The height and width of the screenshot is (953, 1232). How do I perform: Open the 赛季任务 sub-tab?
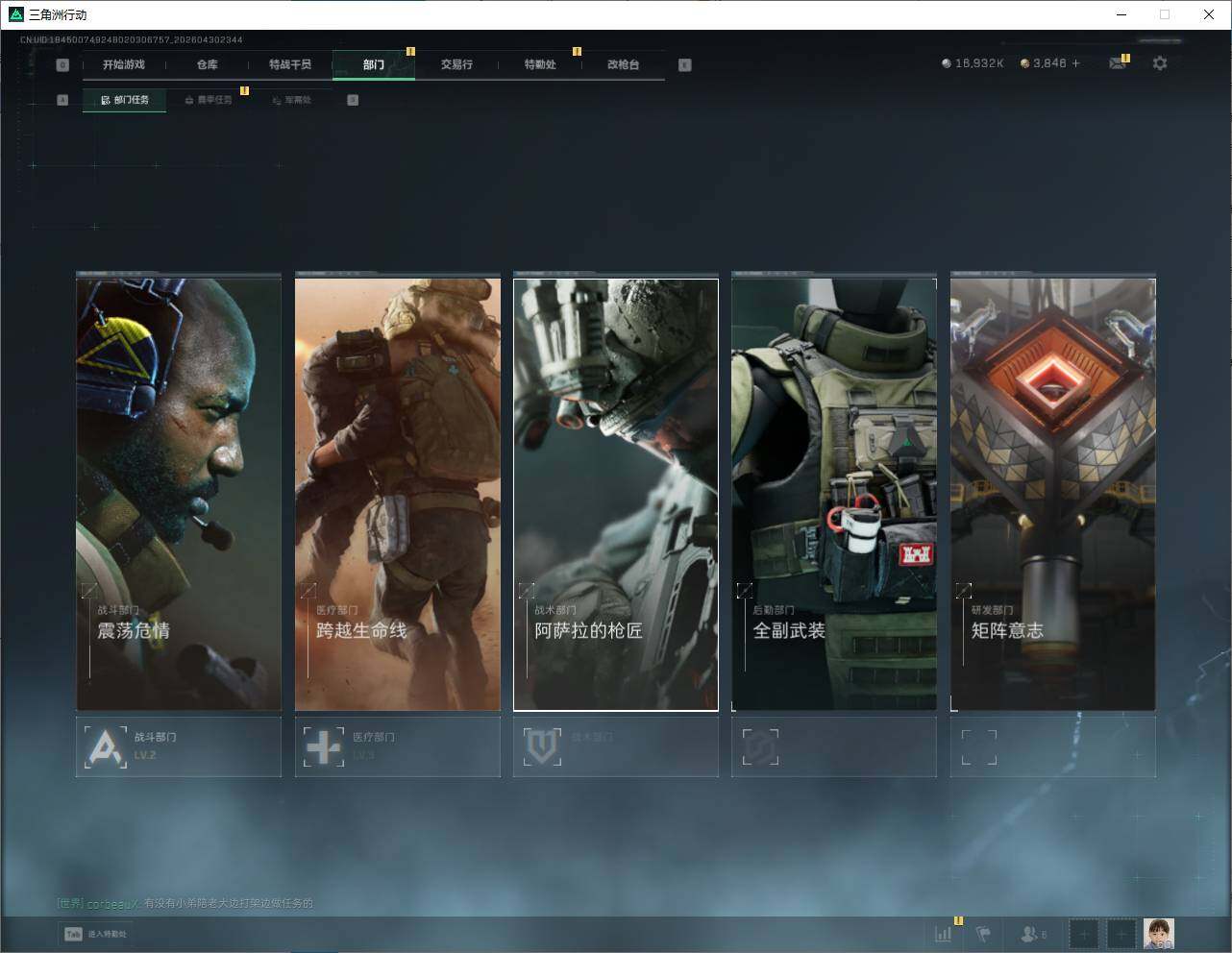208,100
